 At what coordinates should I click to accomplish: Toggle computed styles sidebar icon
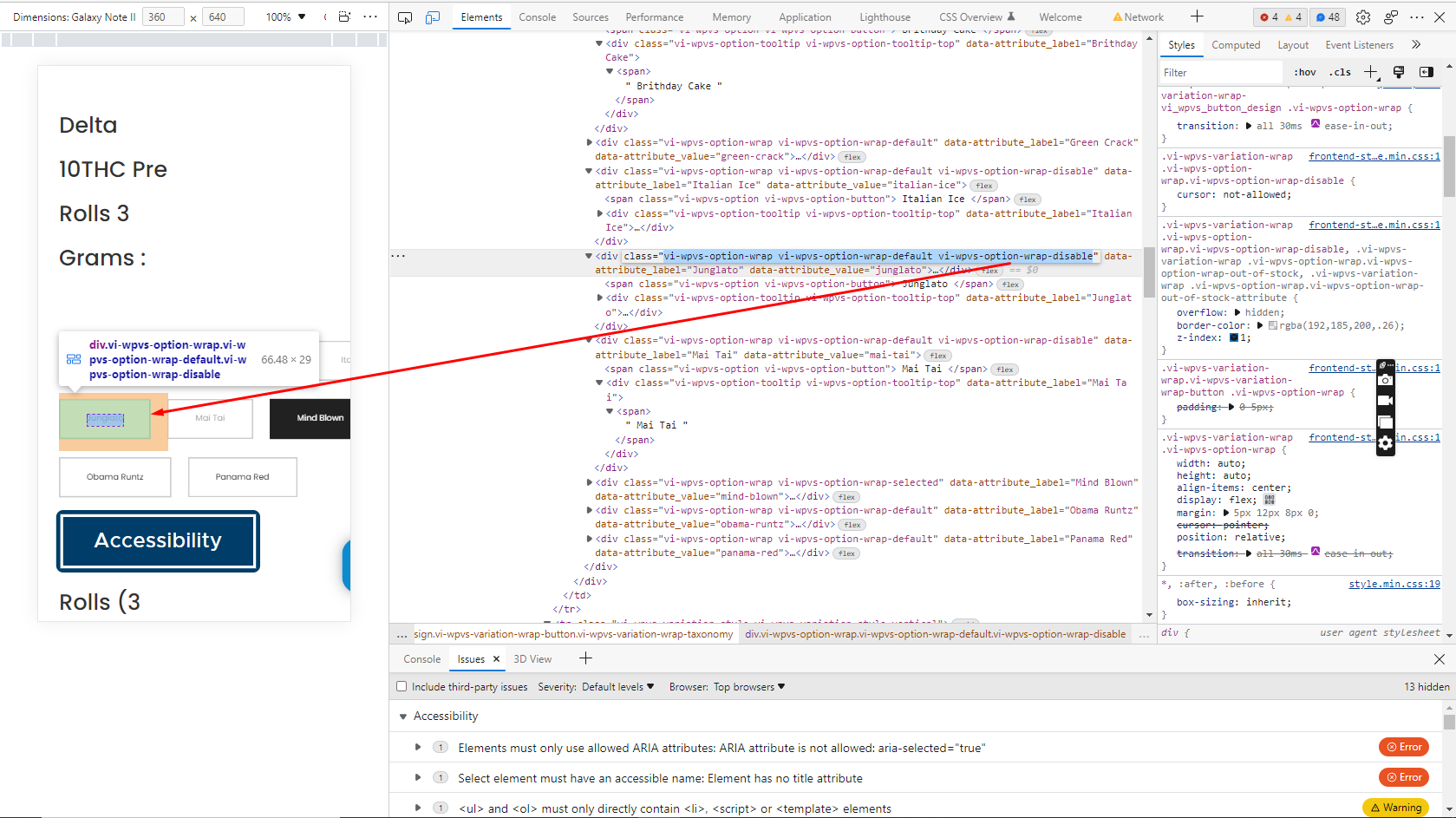[1427, 72]
